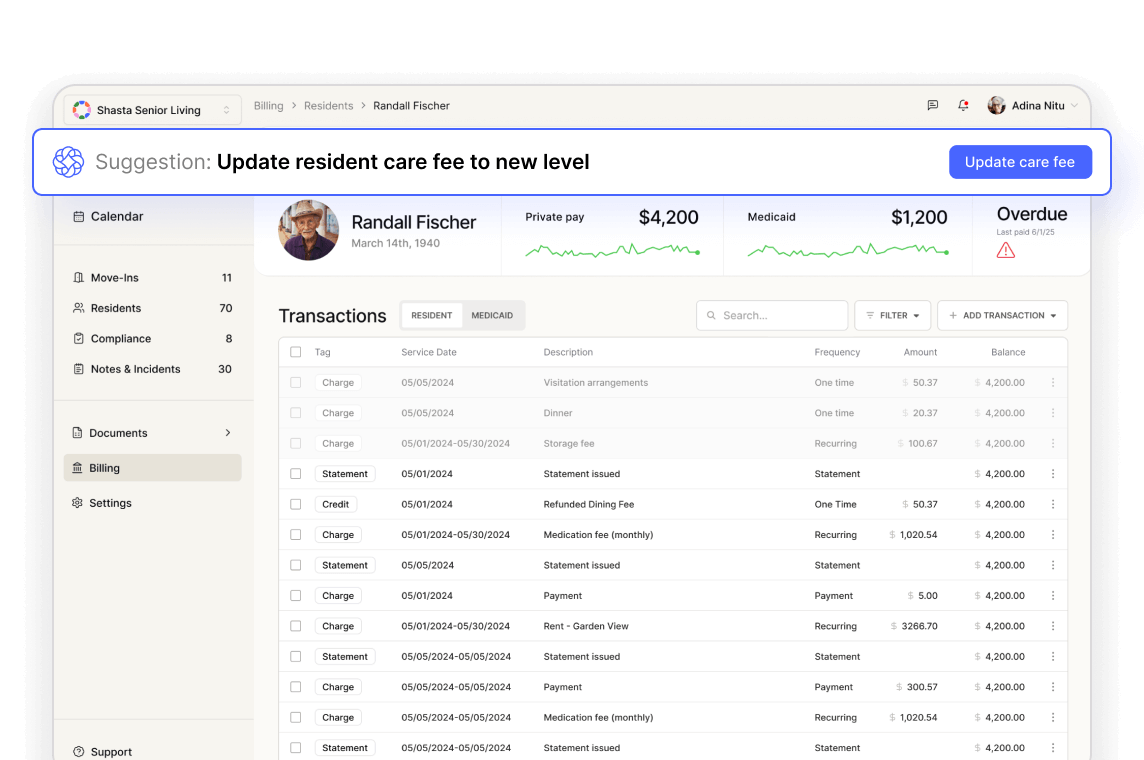The width and height of the screenshot is (1144, 760).
Task: Open Support at the sidebar bottom
Action: point(103,752)
